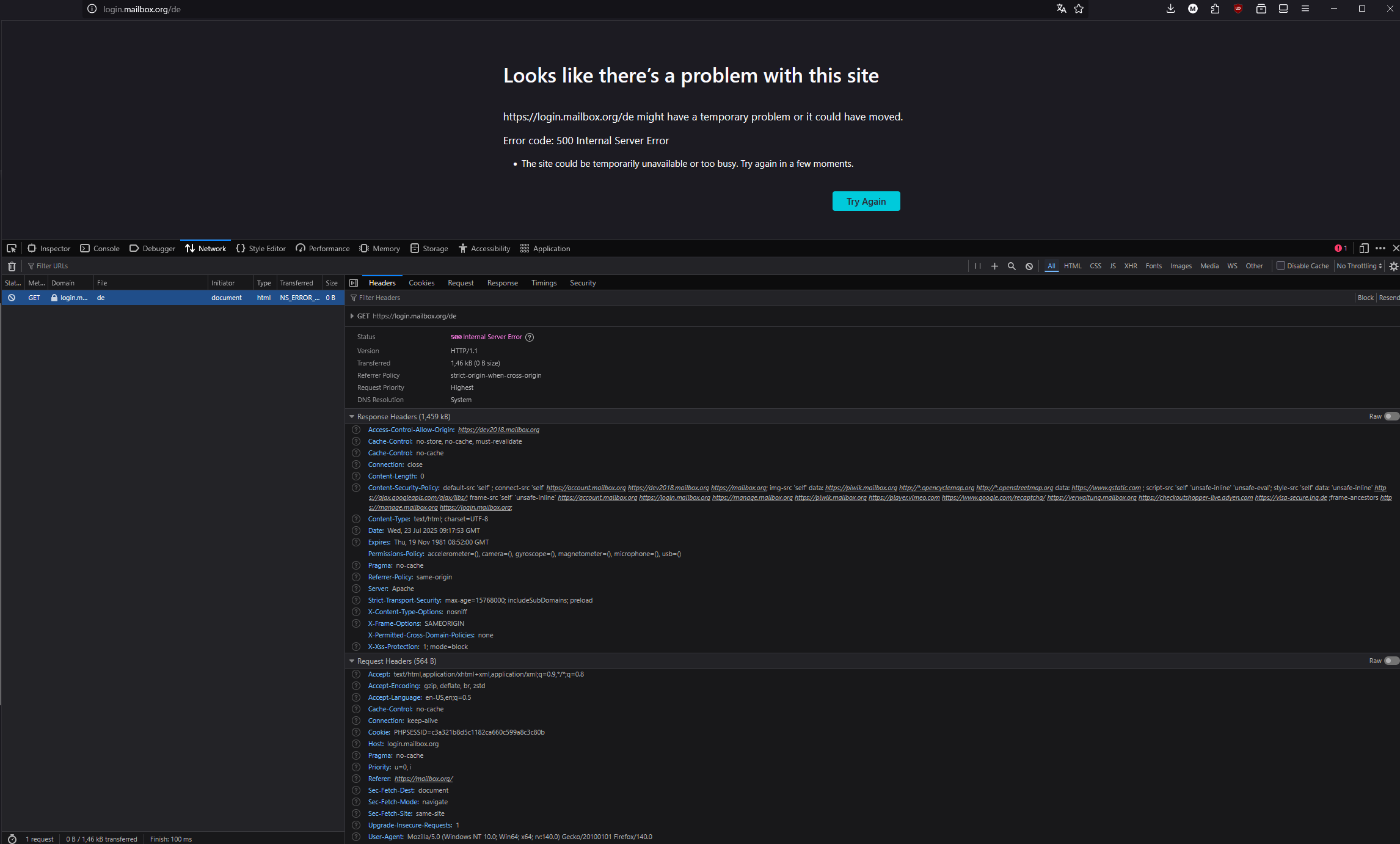Bookmark this page with the star icon
This screenshot has width=1400, height=844.
click(1079, 9)
